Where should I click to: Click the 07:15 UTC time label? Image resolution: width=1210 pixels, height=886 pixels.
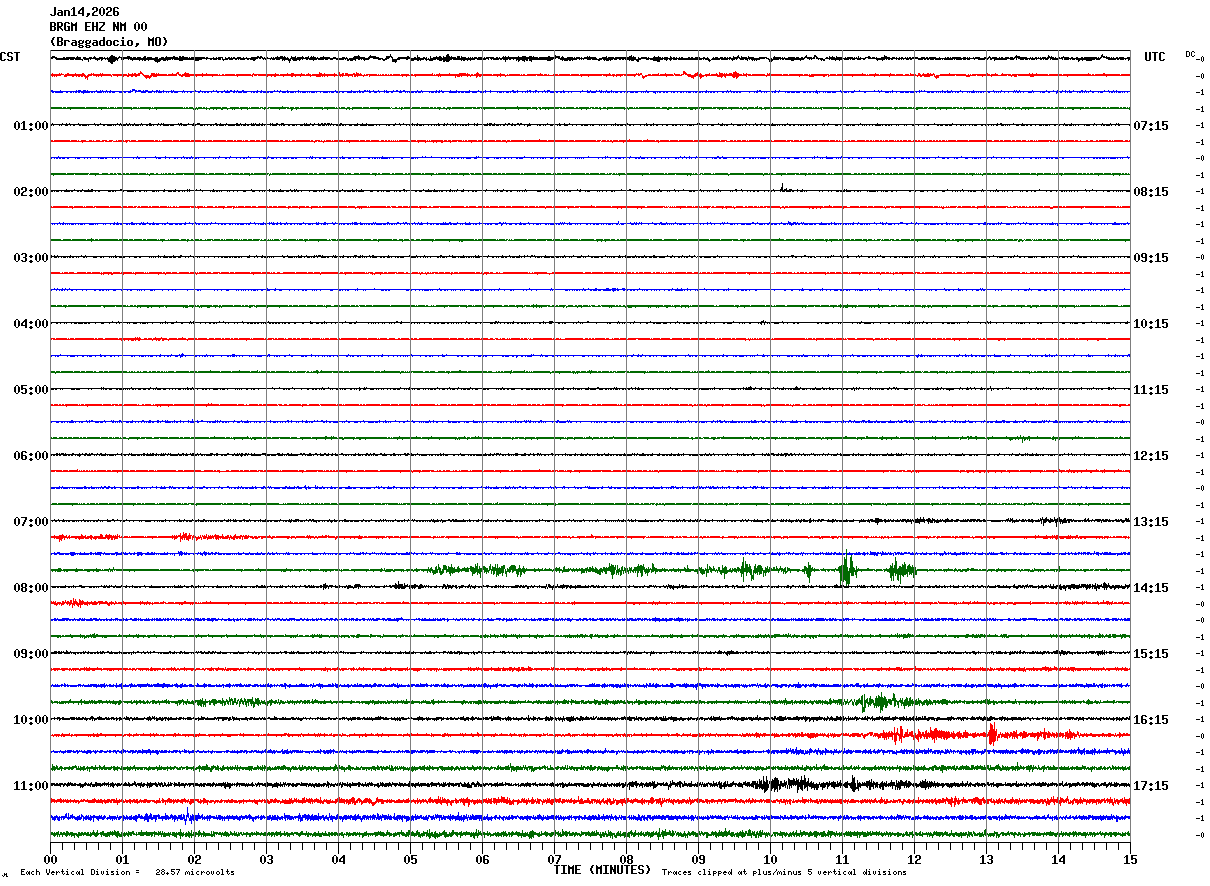point(1150,126)
